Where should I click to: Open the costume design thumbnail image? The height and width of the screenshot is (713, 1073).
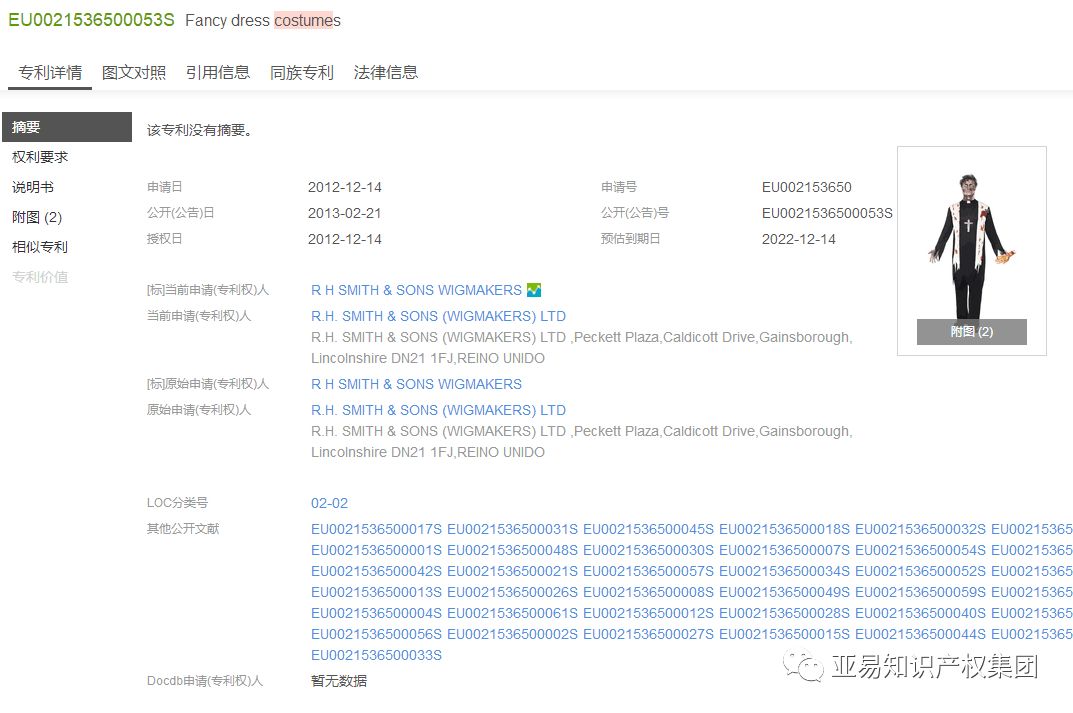(968, 245)
